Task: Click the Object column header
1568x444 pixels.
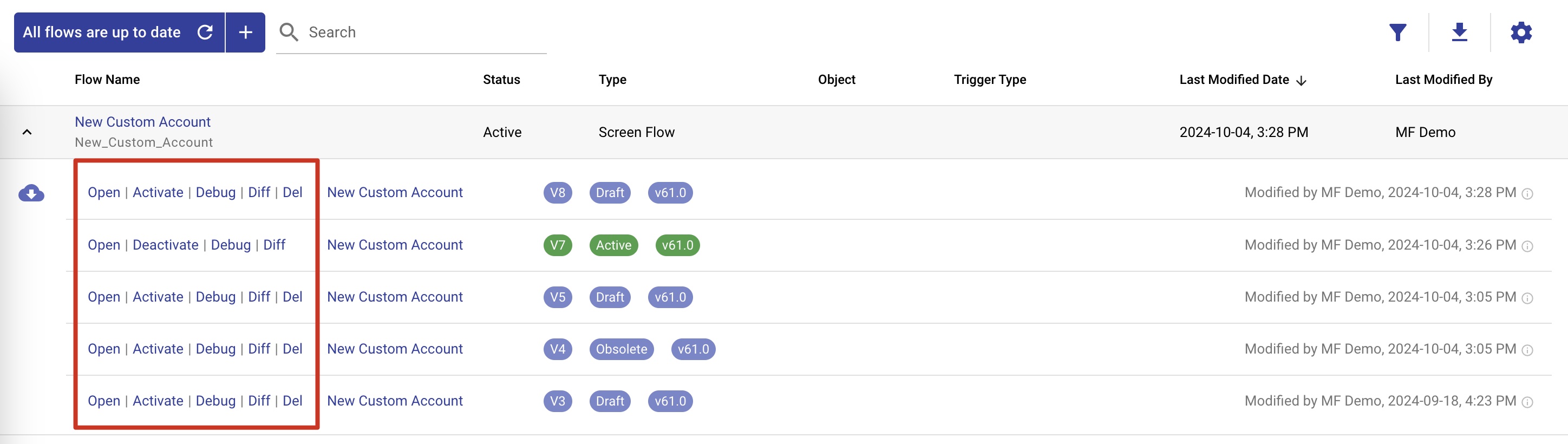Action: tap(837, 80)
